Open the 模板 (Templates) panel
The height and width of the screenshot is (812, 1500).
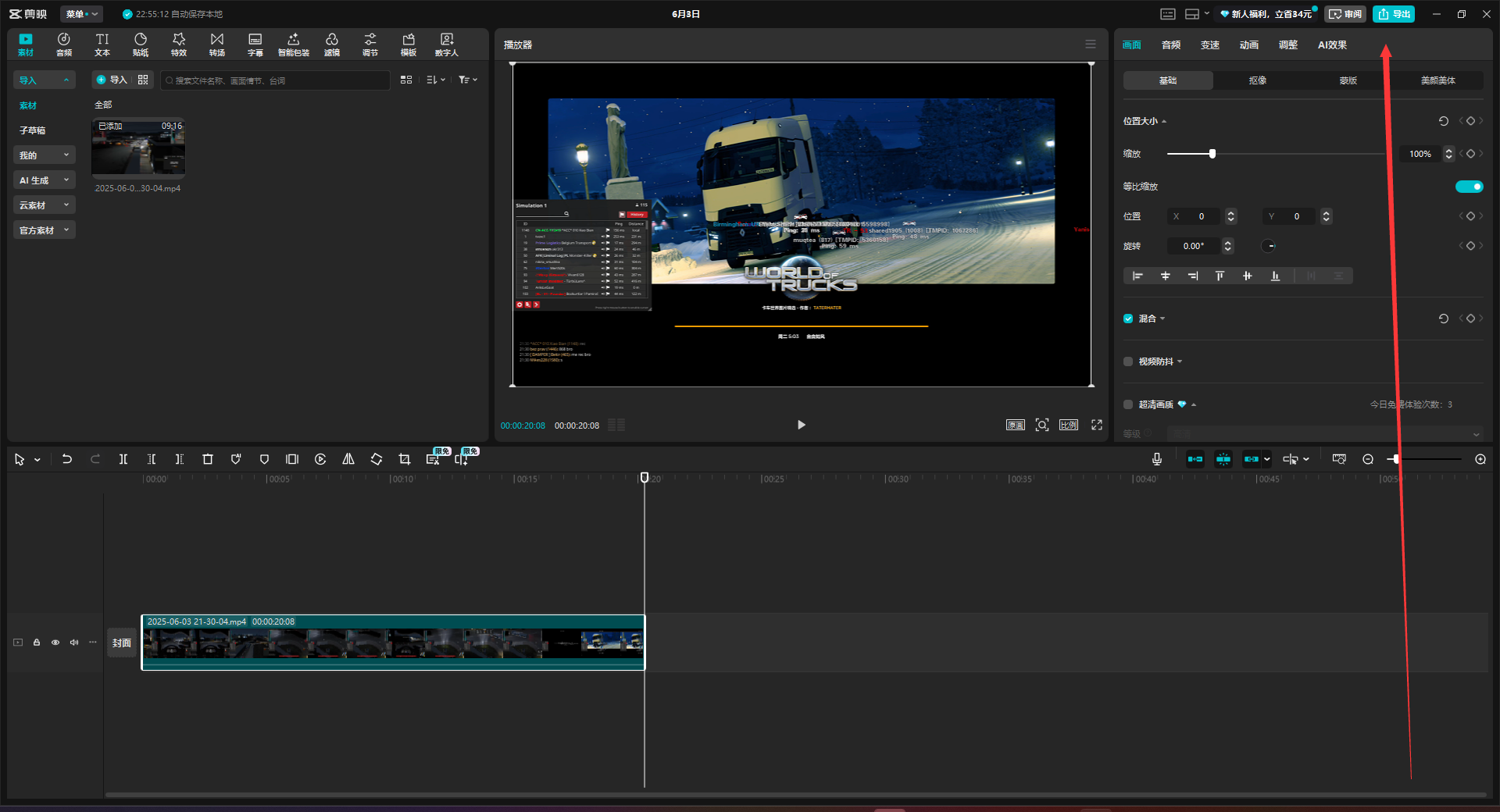click(409, 45)
